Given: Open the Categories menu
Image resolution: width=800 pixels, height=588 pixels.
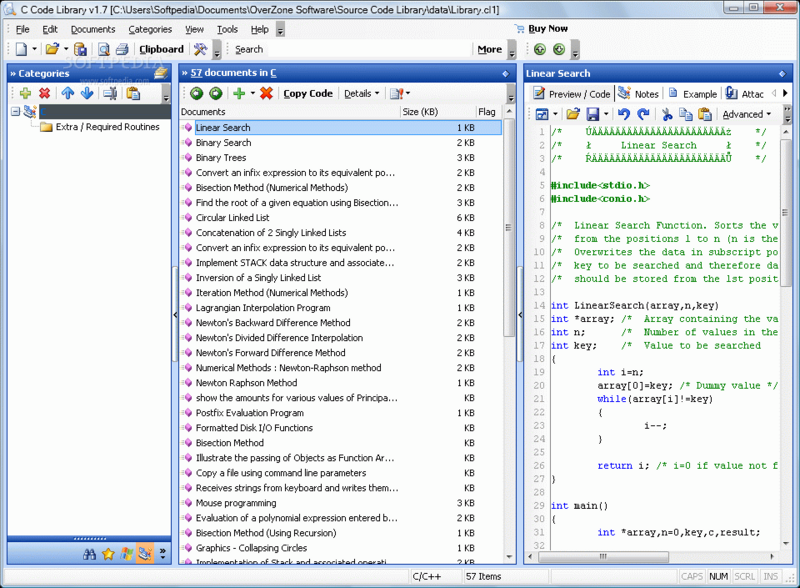Looking at the screenshot, I should coord(150,29).
